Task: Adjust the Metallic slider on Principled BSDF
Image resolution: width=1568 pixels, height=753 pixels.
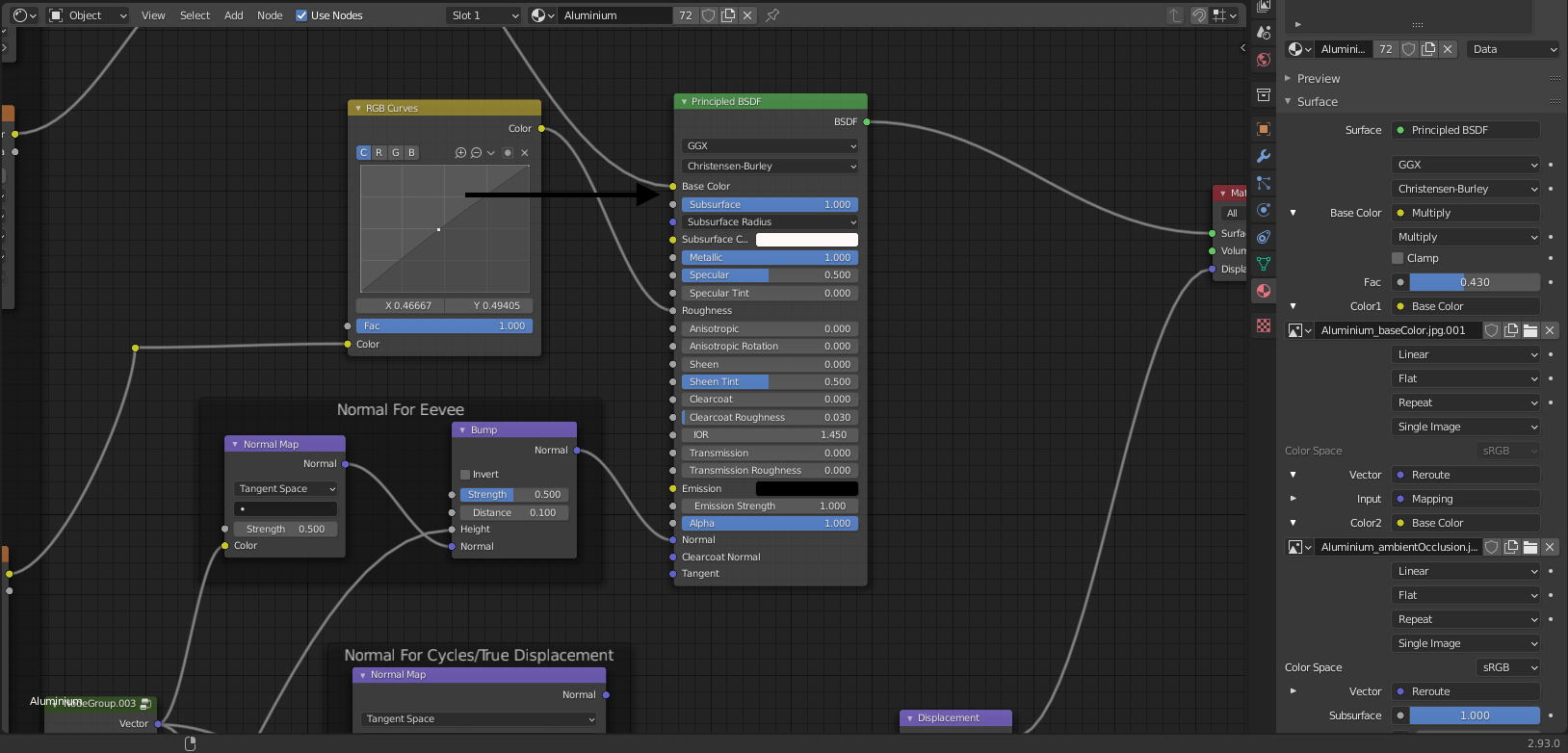Action: pos(770,258)
